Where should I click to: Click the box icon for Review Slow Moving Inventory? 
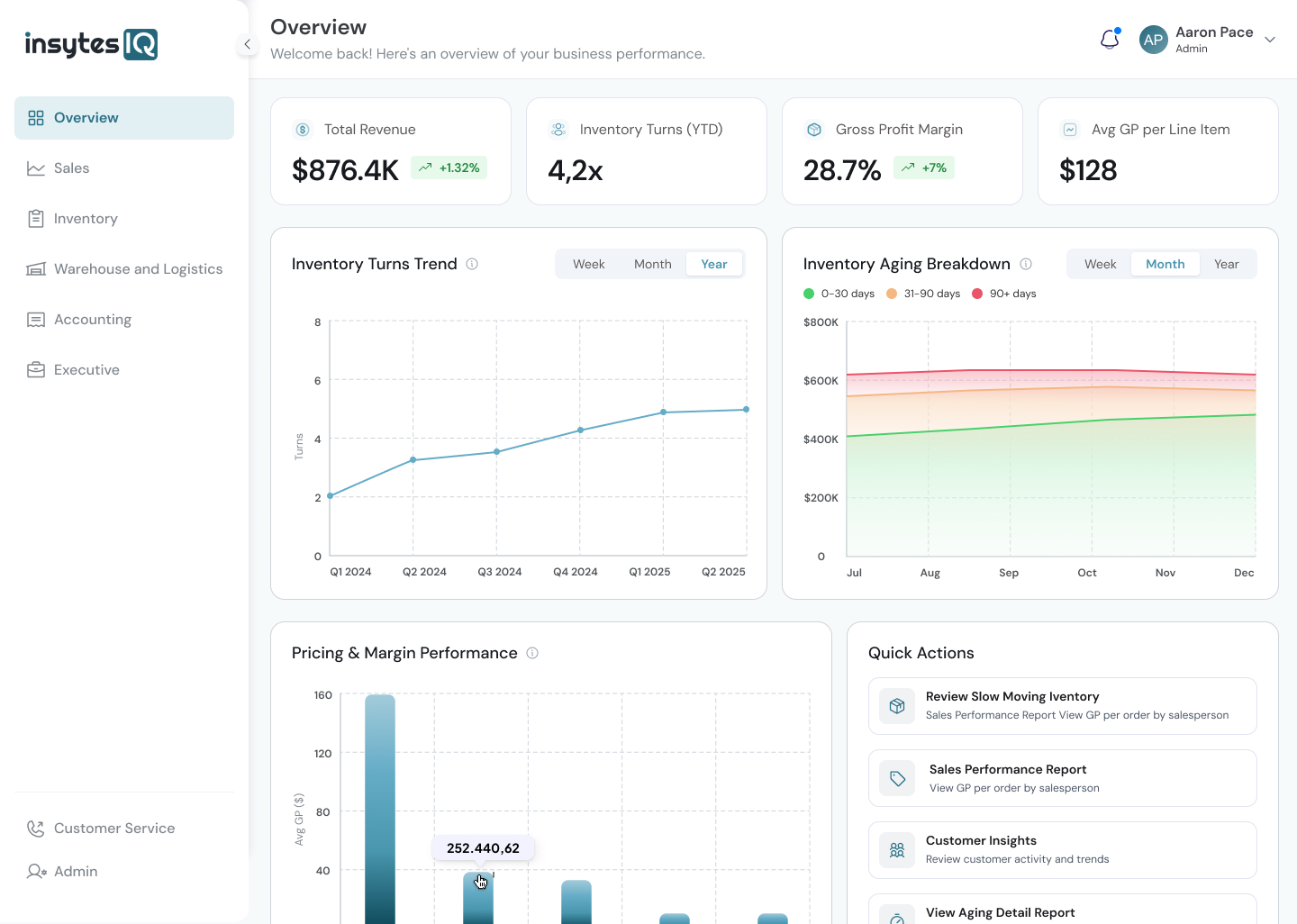coord(896,706)
